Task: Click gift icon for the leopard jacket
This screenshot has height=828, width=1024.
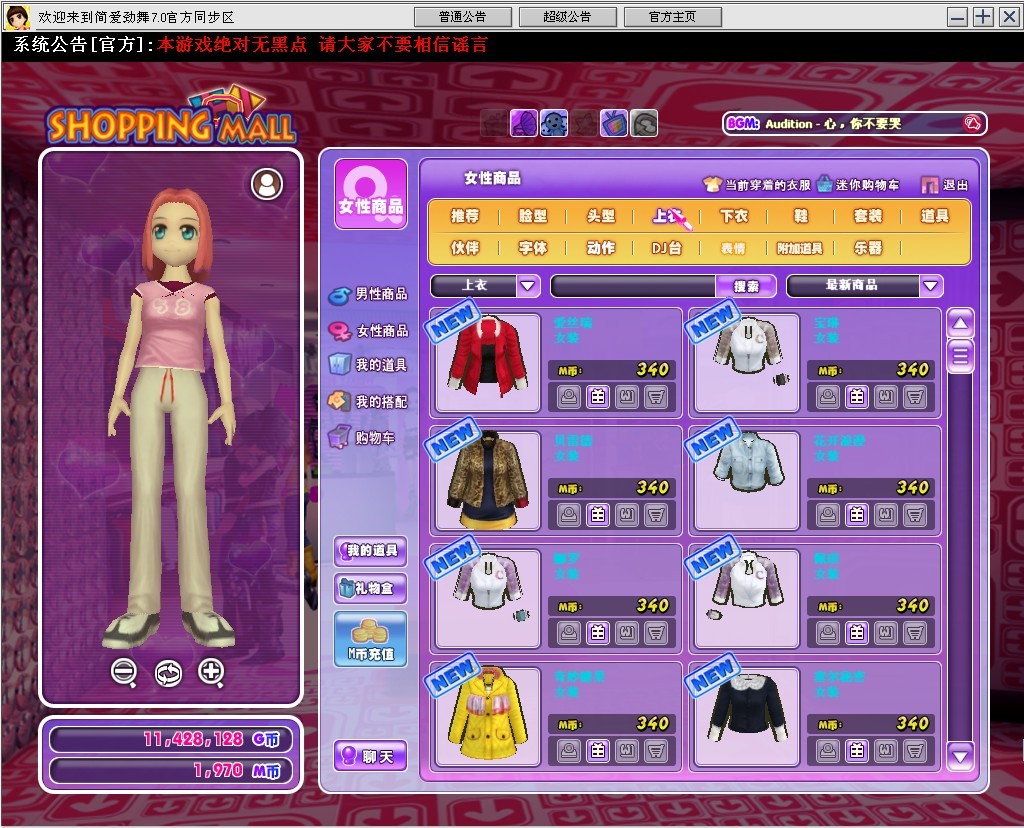Action: 597,515
